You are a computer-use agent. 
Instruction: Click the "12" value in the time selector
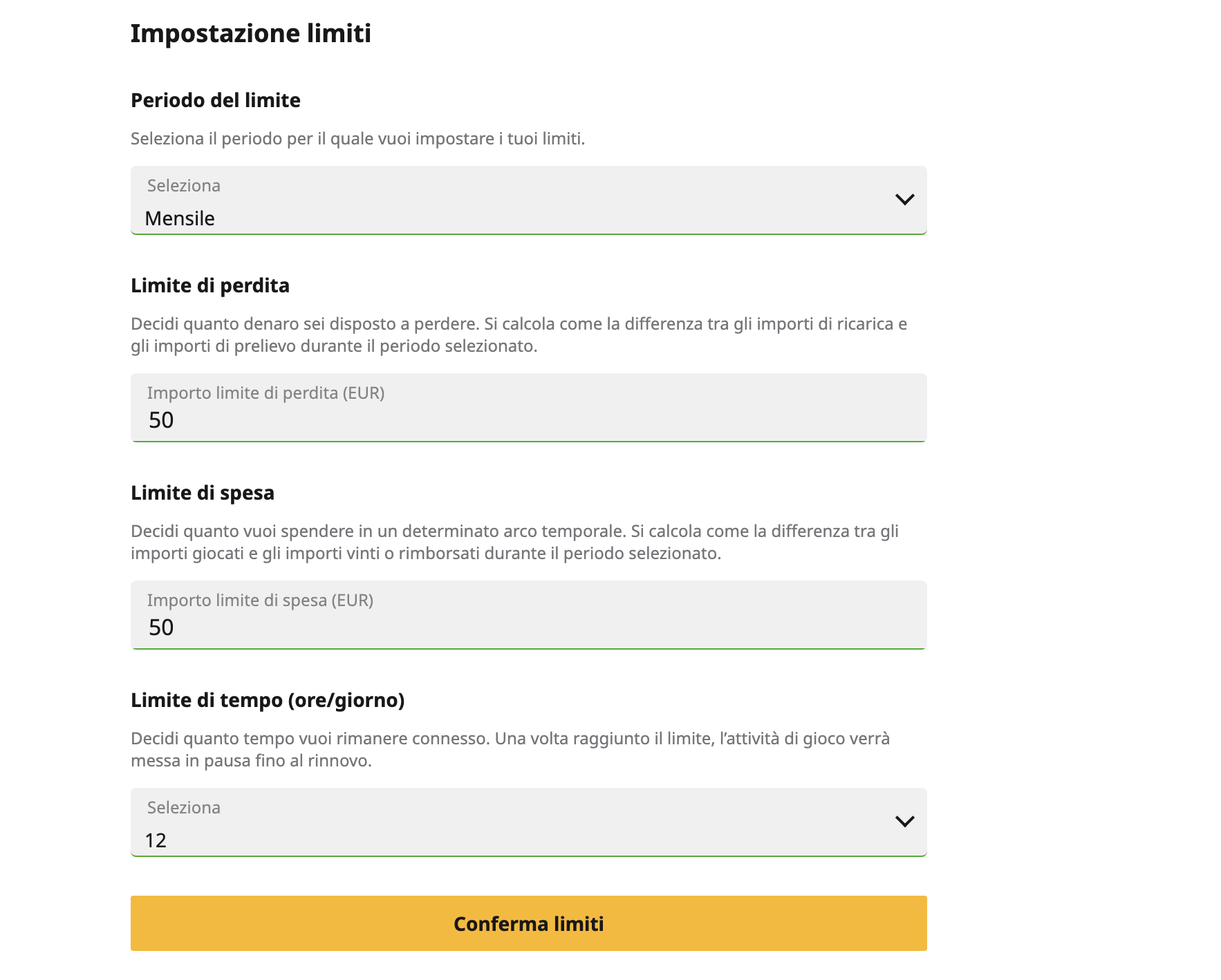click(x=156, y=840)
